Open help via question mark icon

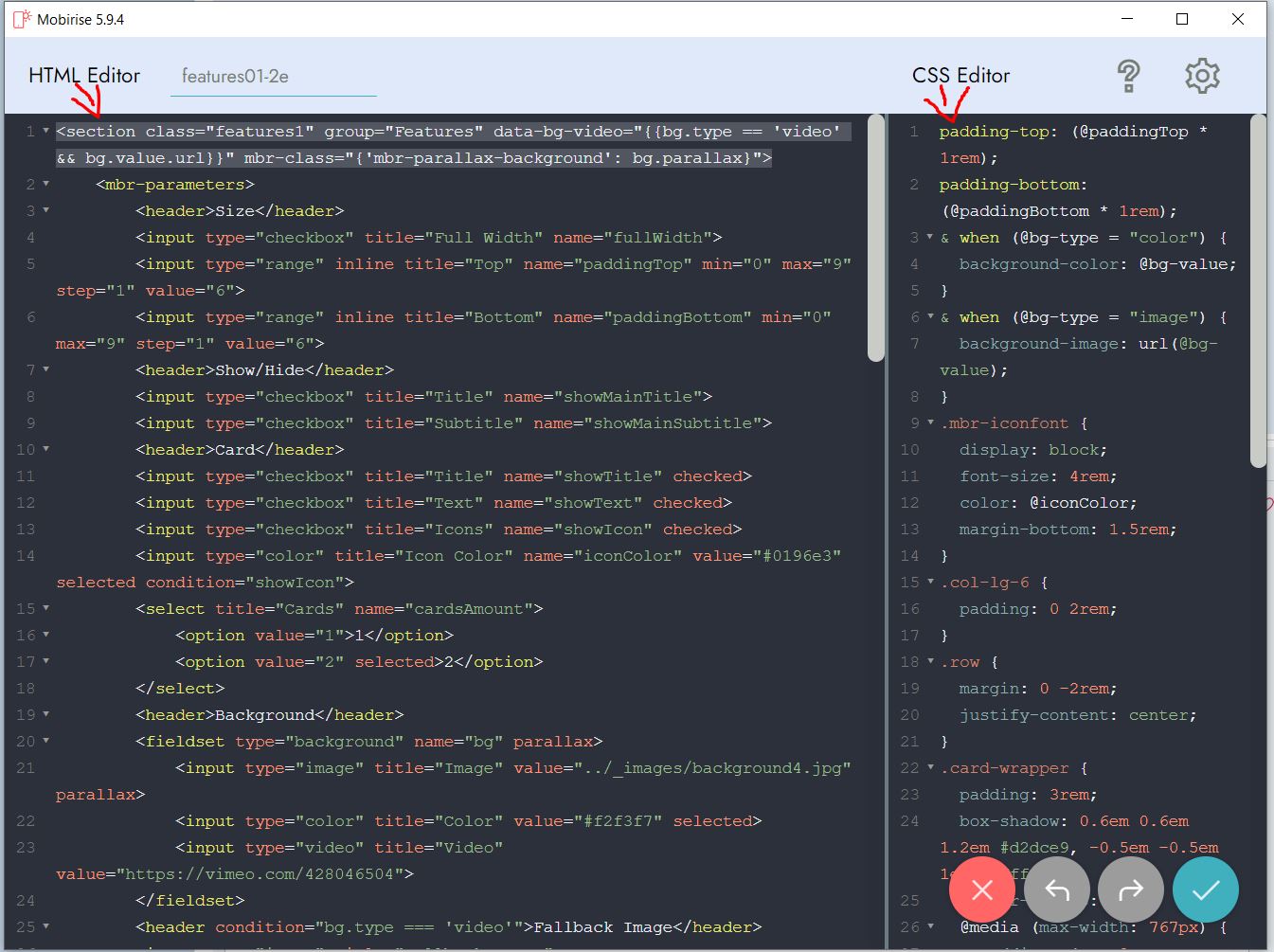pyautogui.click(x=1128, y=76)
